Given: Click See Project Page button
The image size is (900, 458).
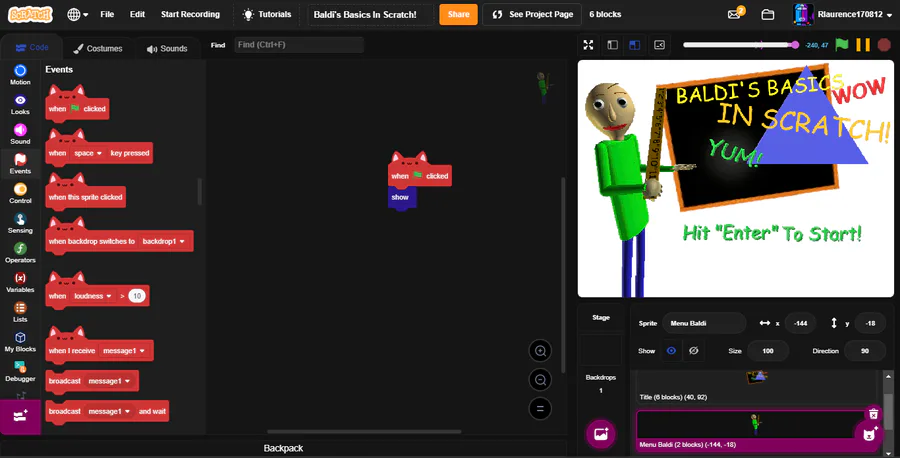Looking at the screenshot, I should pyautogui.click(x=533, y=14).
